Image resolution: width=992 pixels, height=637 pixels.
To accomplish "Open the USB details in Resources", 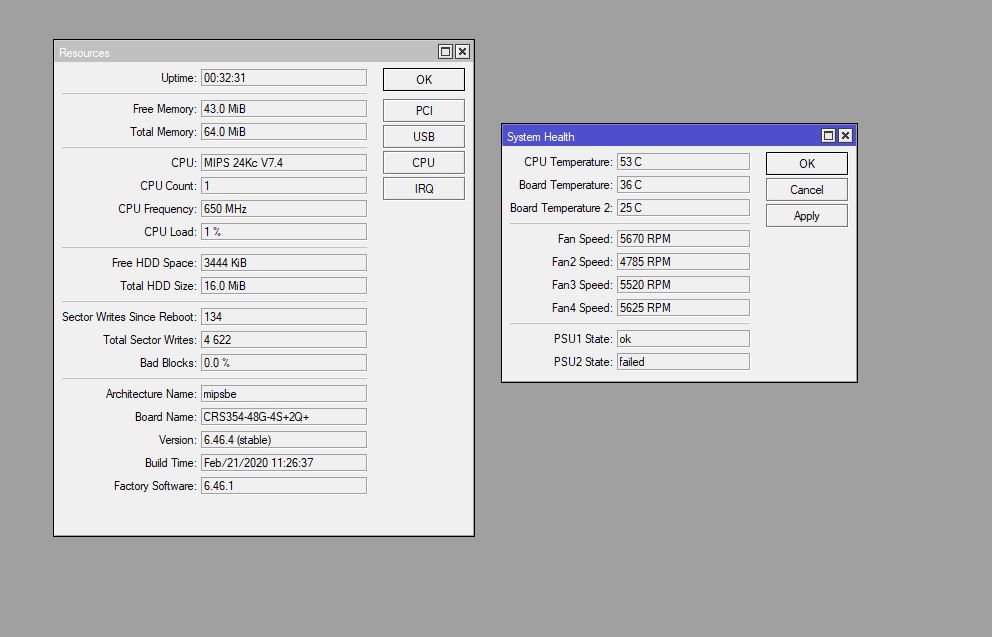I will [x=423, y=137].
